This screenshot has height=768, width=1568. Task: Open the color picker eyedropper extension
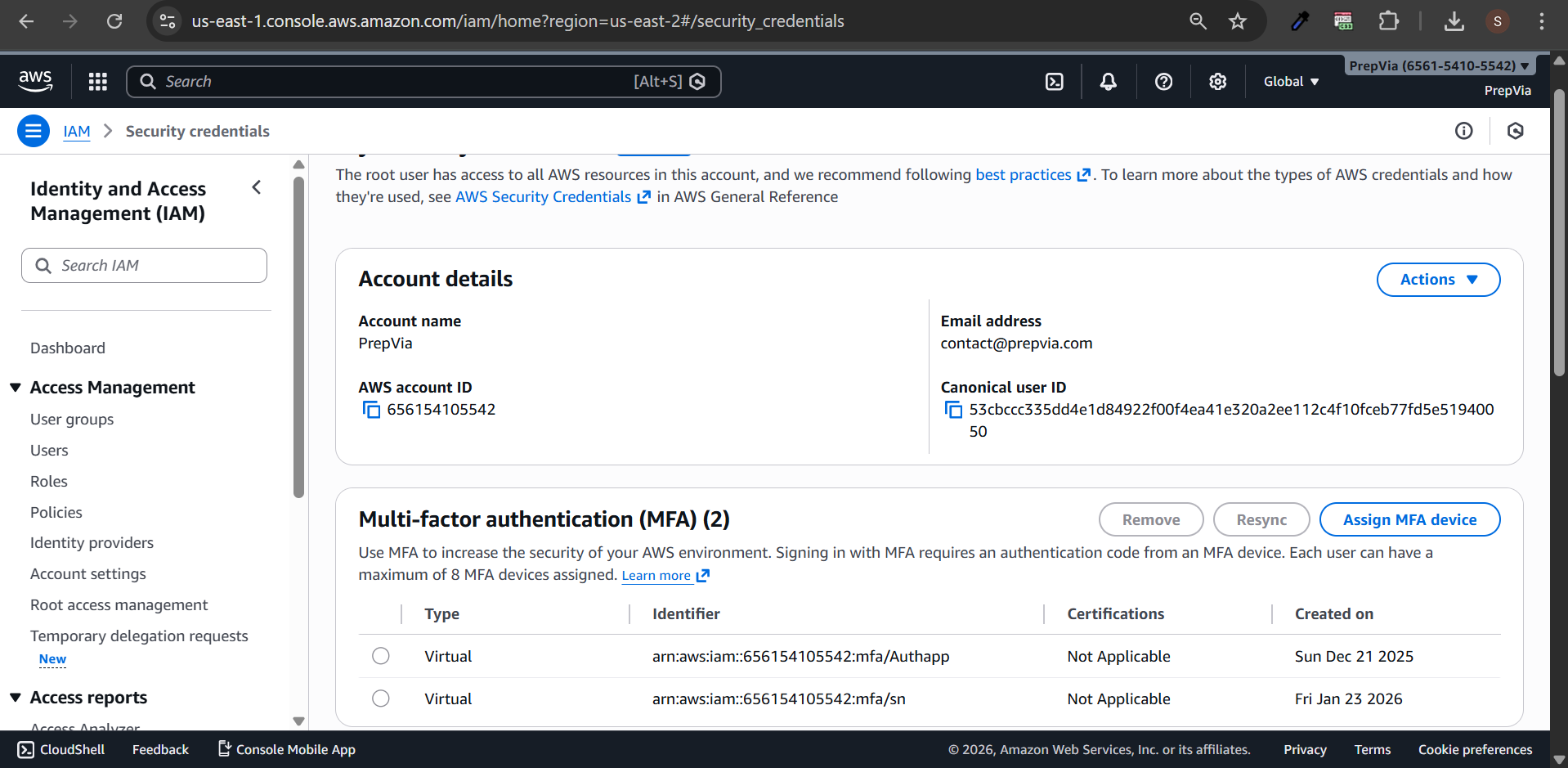tap(1300, 21)
